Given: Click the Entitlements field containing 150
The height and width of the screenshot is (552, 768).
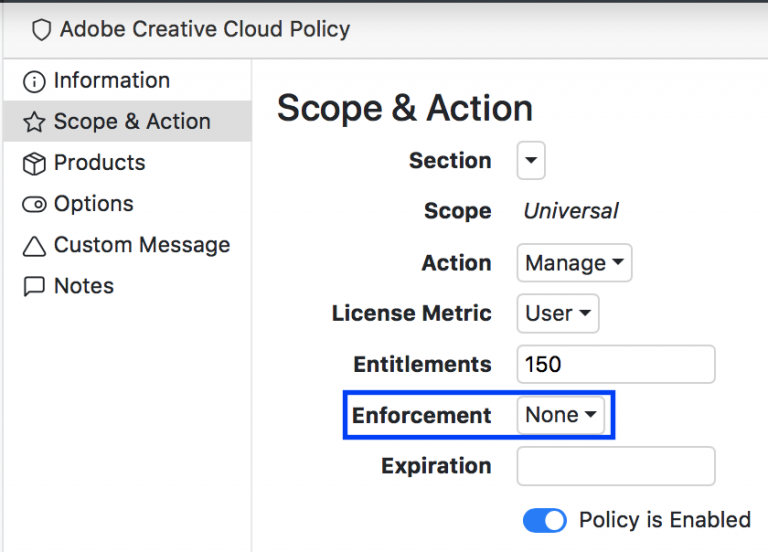Looking at the screenshot, I should click(x=615, y=364).
